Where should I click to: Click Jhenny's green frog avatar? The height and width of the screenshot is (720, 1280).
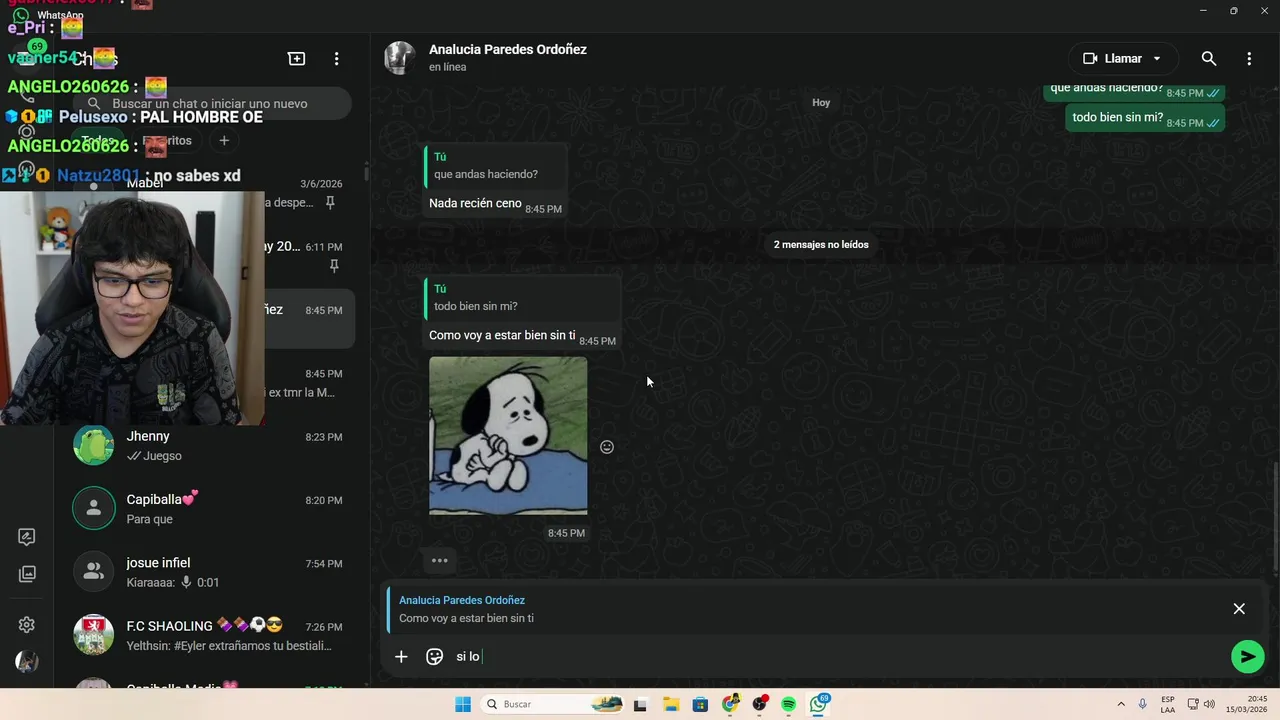[x=94, y=445]
